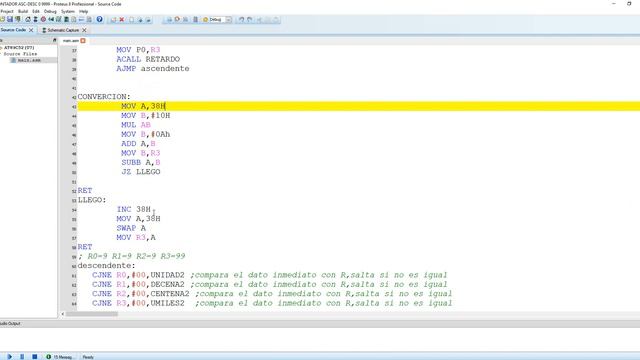Click the horizontal scrollbar thumb below the code
The height and width of the screenshot is (360, 640).
[92, 314]
